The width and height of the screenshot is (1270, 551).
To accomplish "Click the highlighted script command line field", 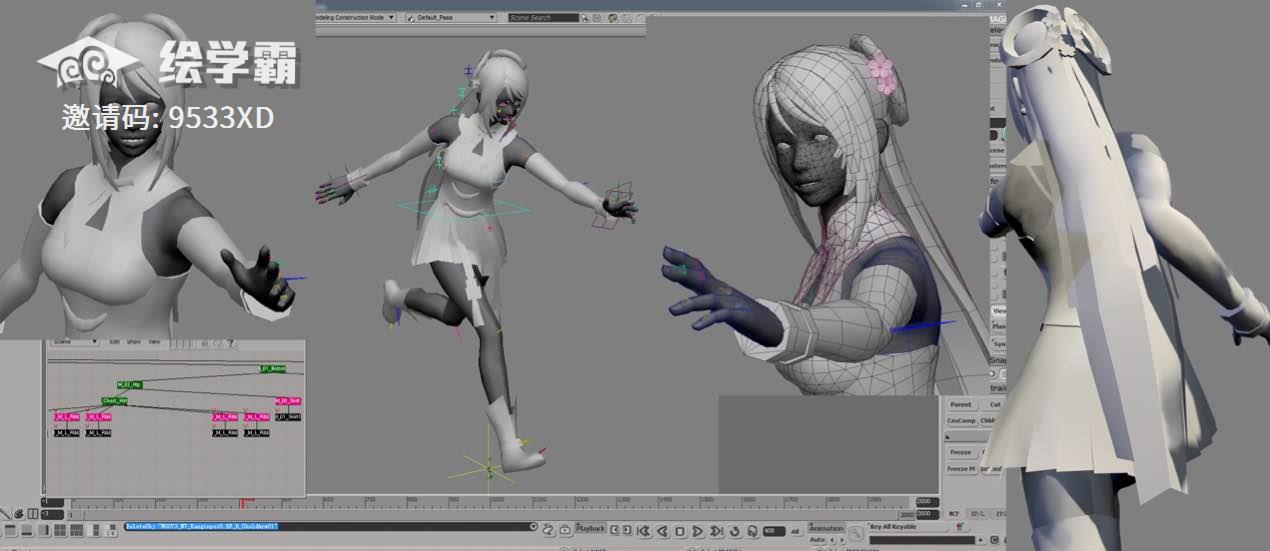I will click(330, 526).
